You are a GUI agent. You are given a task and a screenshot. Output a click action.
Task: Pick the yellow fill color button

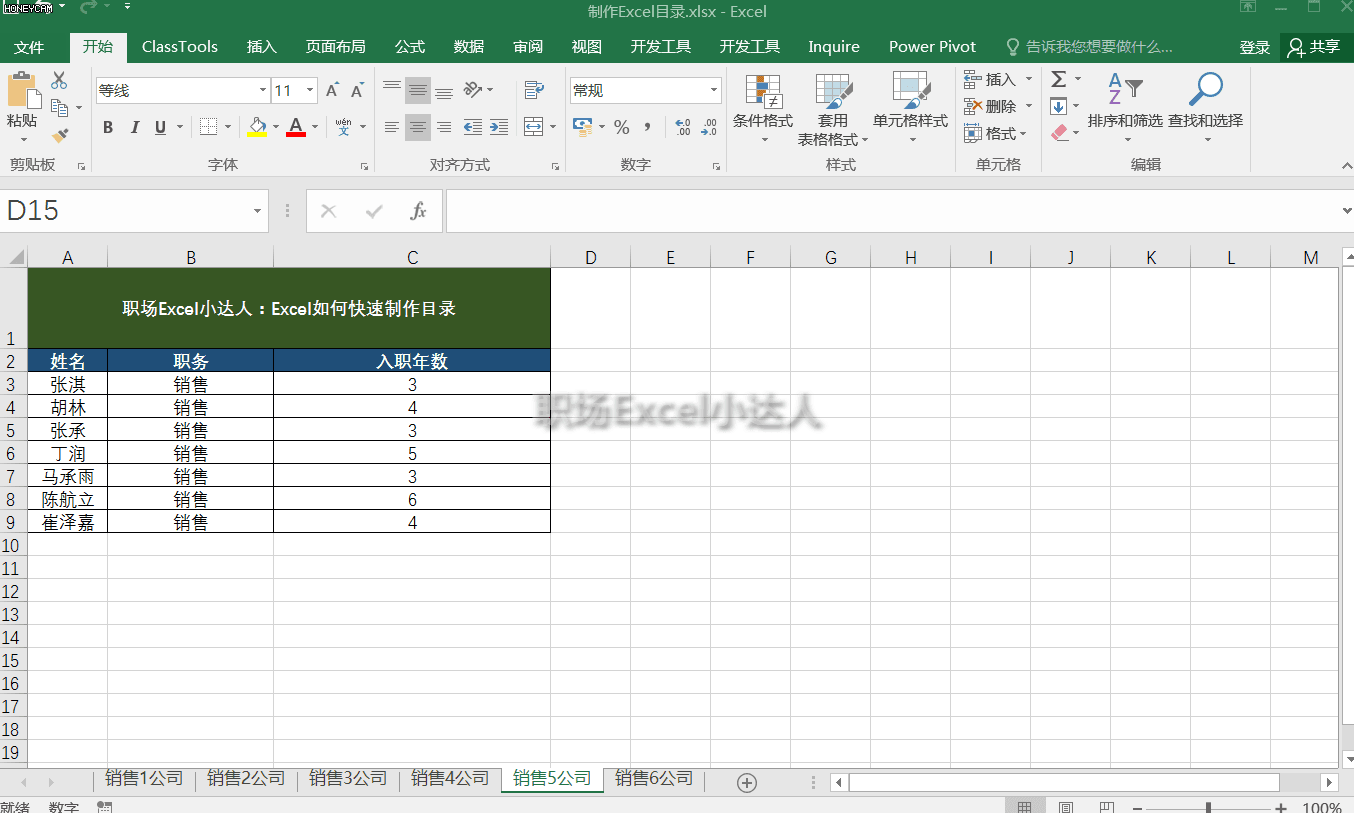[x=257, y=127]
